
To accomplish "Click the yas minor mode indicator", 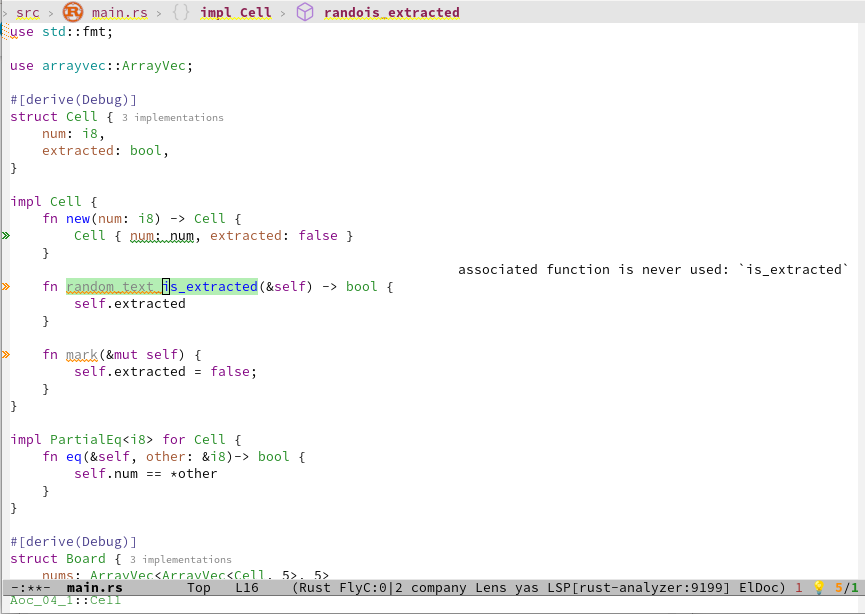I will pos(527,588).
